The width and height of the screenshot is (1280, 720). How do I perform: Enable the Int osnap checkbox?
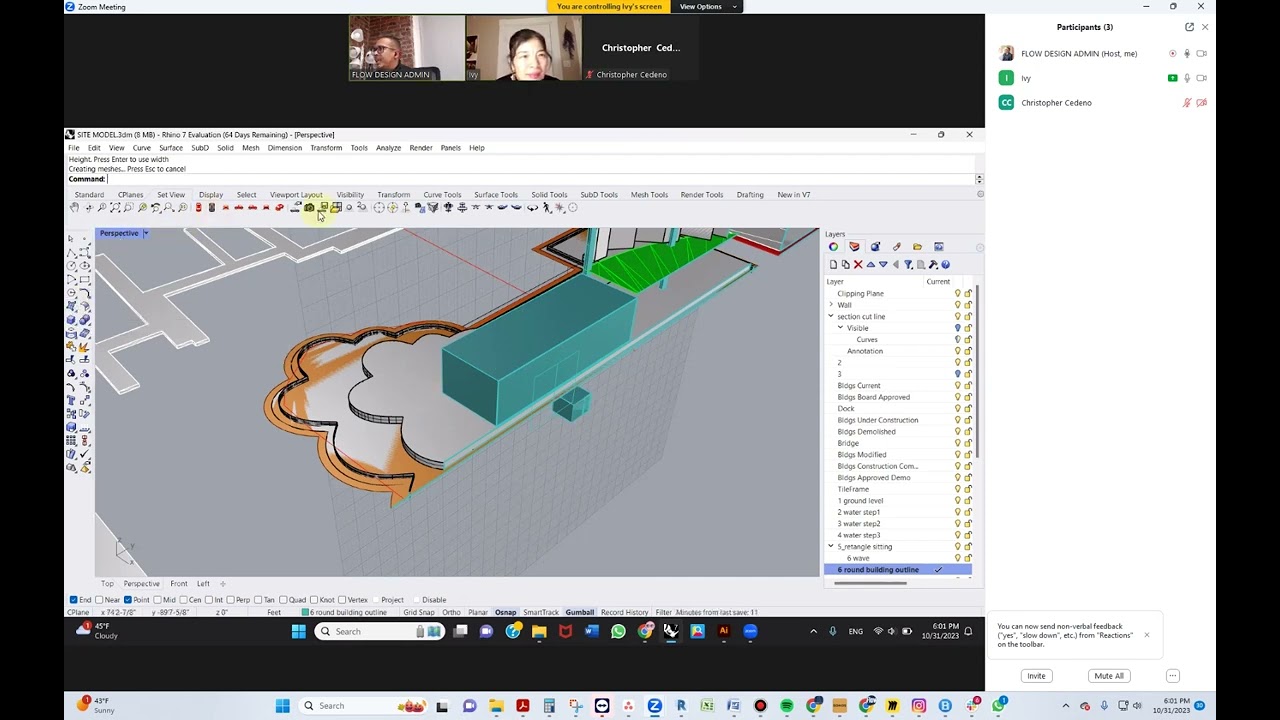[210, 600]
